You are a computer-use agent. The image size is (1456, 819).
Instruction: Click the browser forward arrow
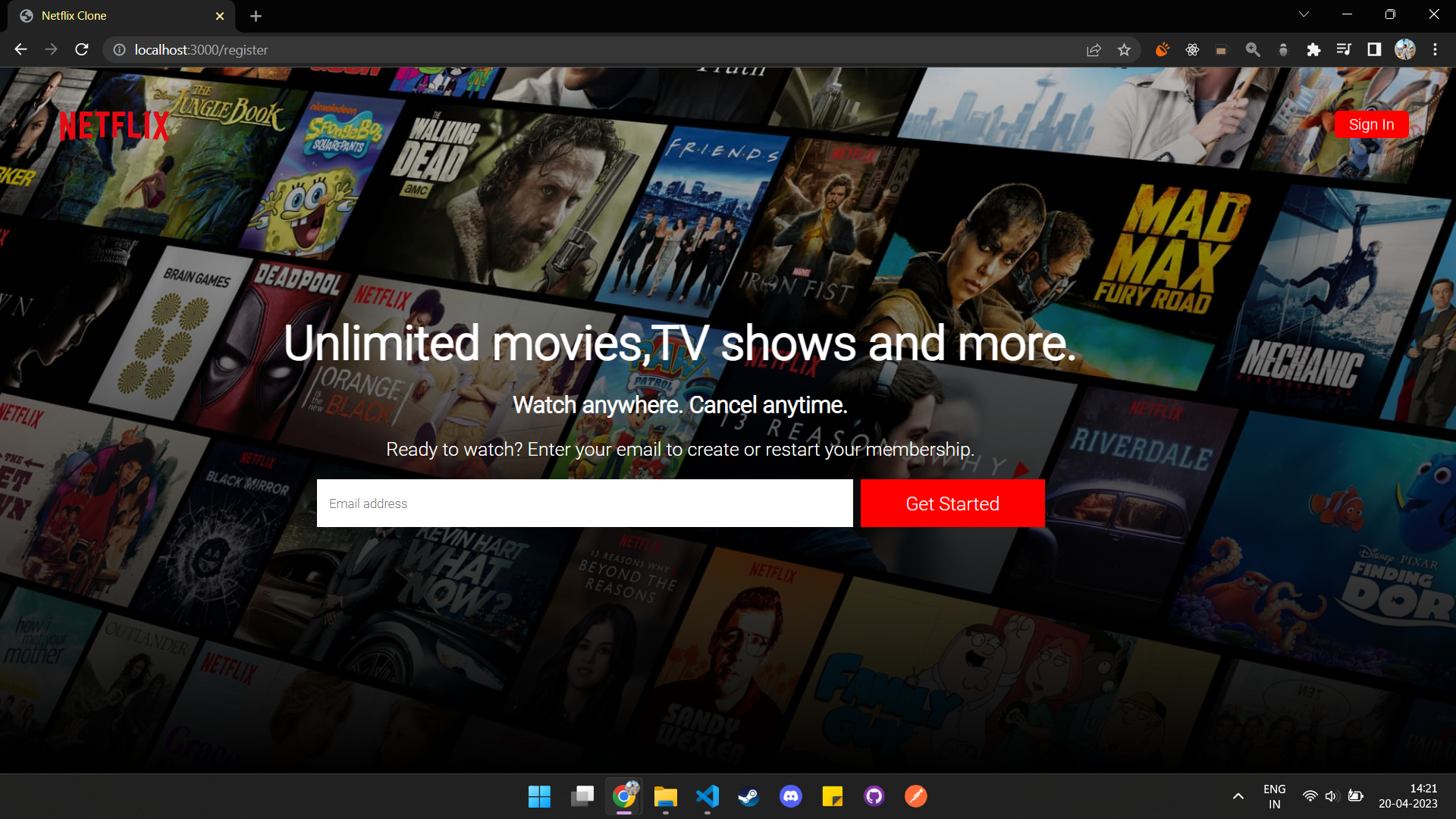pyautogui.click(x=51, y=49)
